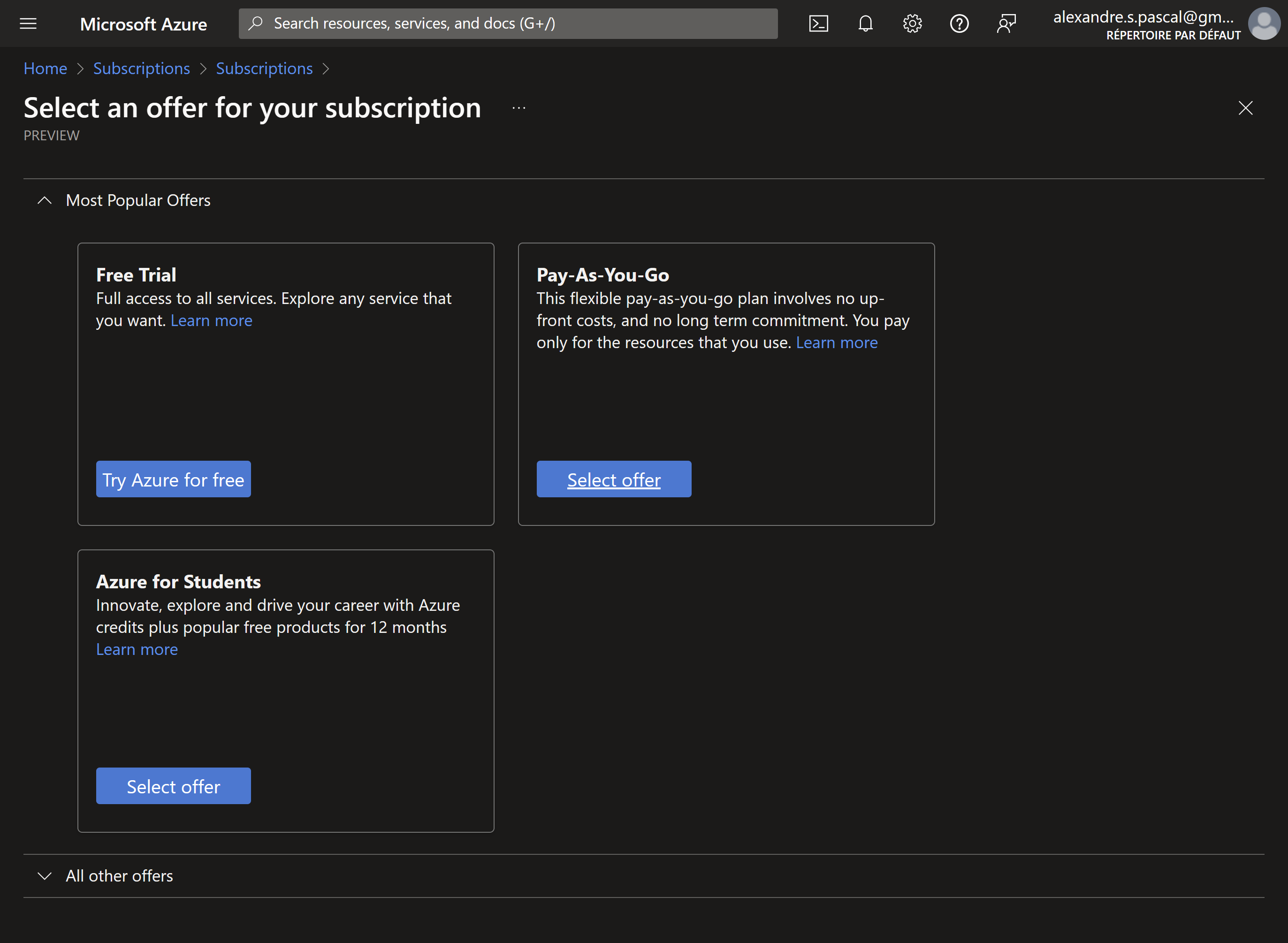
Task: Open the second Subscriptions breadcrumb
Action: pyautogui.click(x=264, y=68)
